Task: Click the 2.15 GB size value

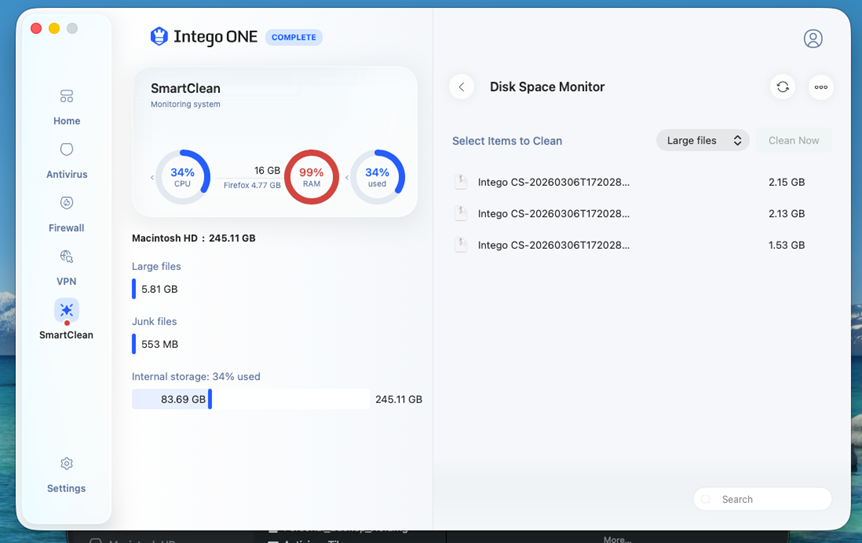Action: click(787, 182)
